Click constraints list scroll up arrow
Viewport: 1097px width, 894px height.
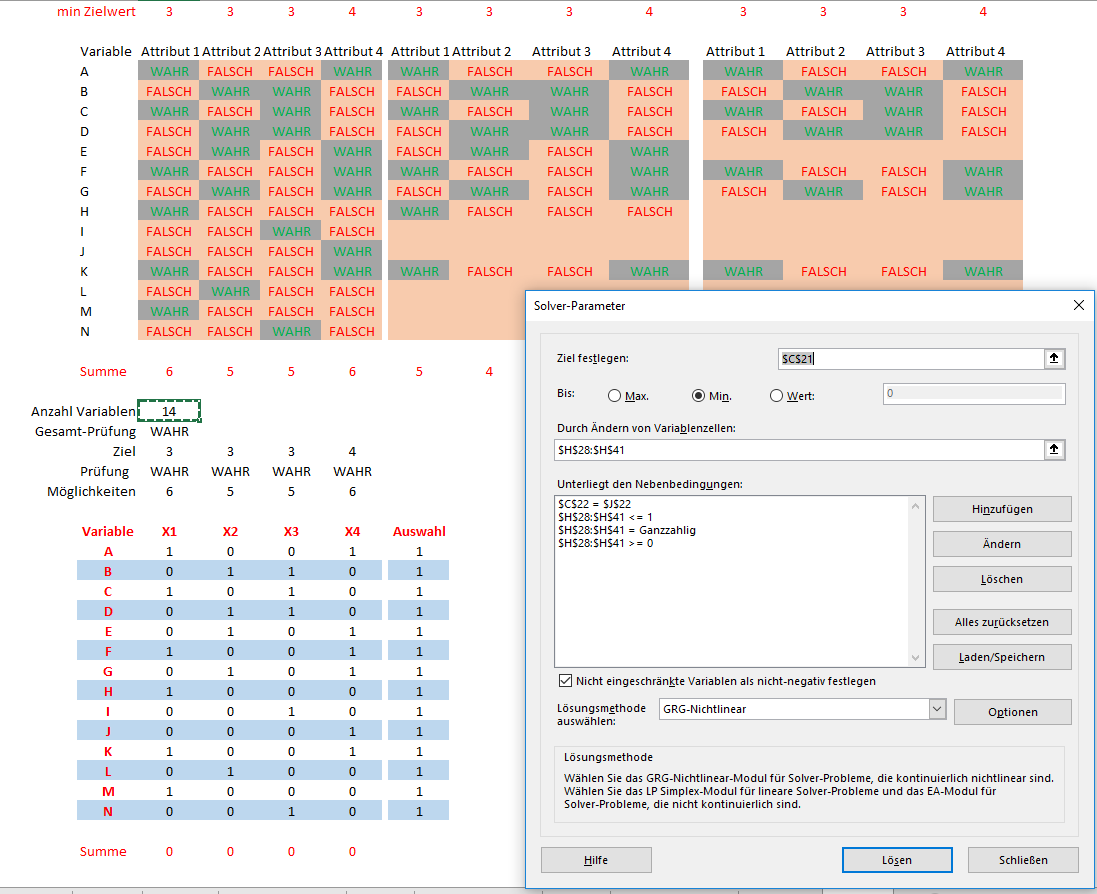(915, 506)
